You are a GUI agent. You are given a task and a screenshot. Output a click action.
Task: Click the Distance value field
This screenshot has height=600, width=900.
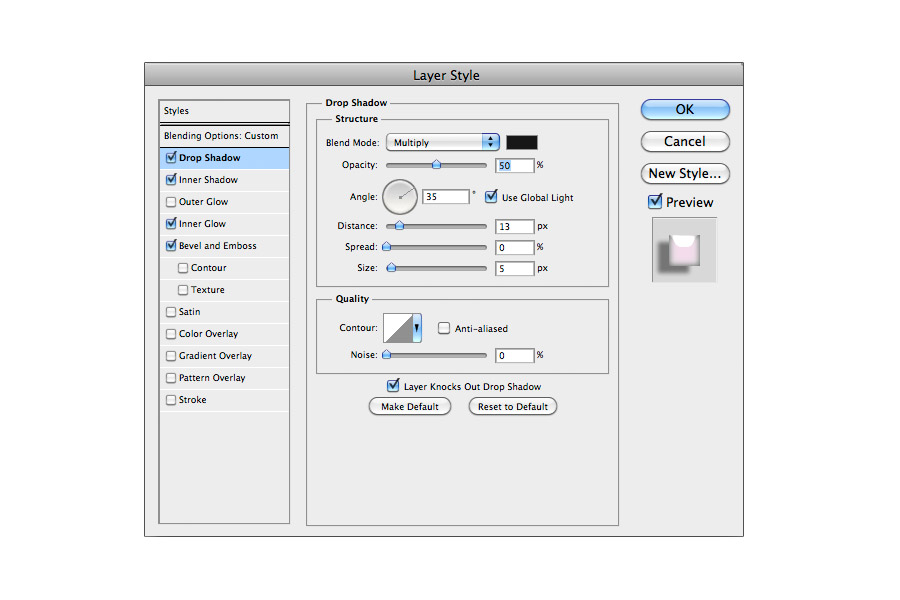pyautogui.click(x=514, y=226)
